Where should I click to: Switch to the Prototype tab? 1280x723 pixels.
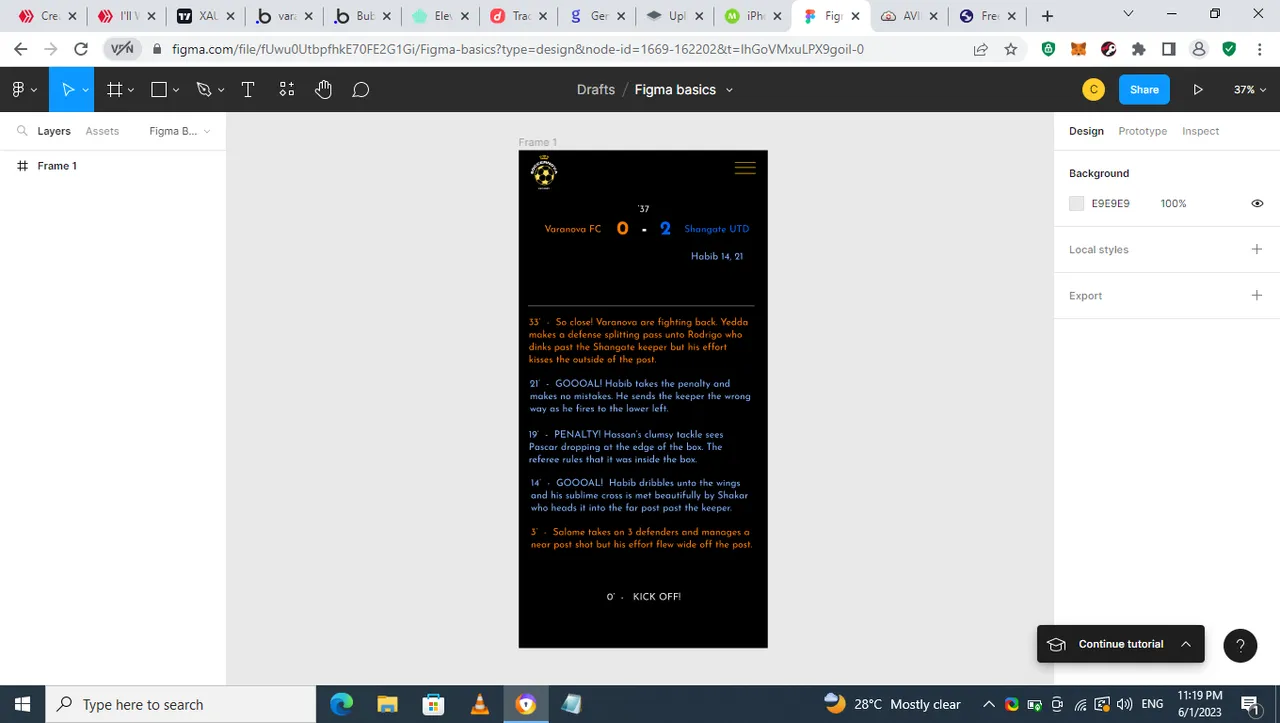tap(1142, 131)
